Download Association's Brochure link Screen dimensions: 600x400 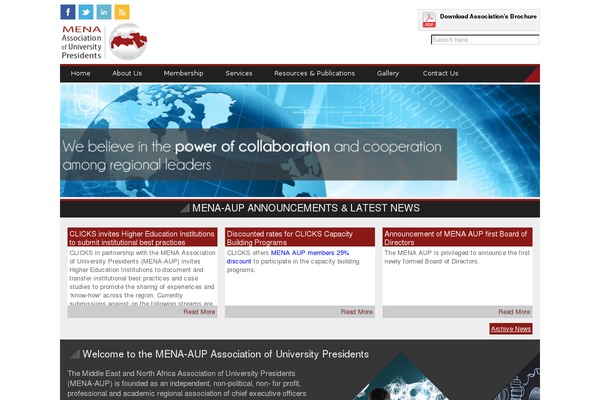click(x=488, y=16)
